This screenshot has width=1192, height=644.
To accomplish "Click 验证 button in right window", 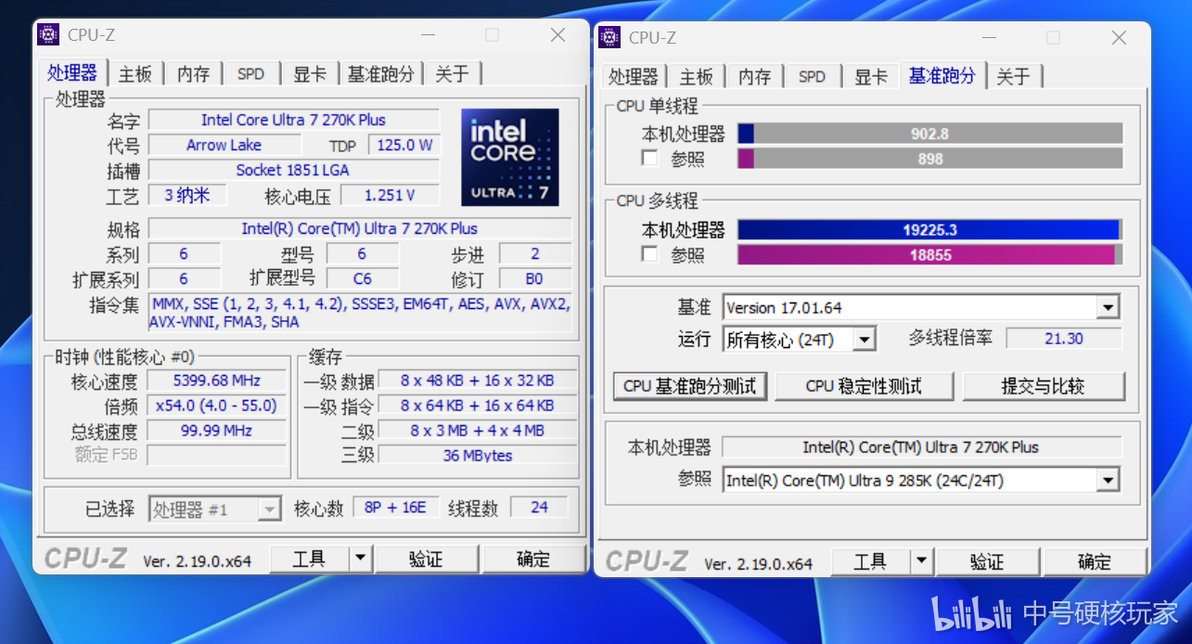I will pyautogui.click(x=987, y=562).
